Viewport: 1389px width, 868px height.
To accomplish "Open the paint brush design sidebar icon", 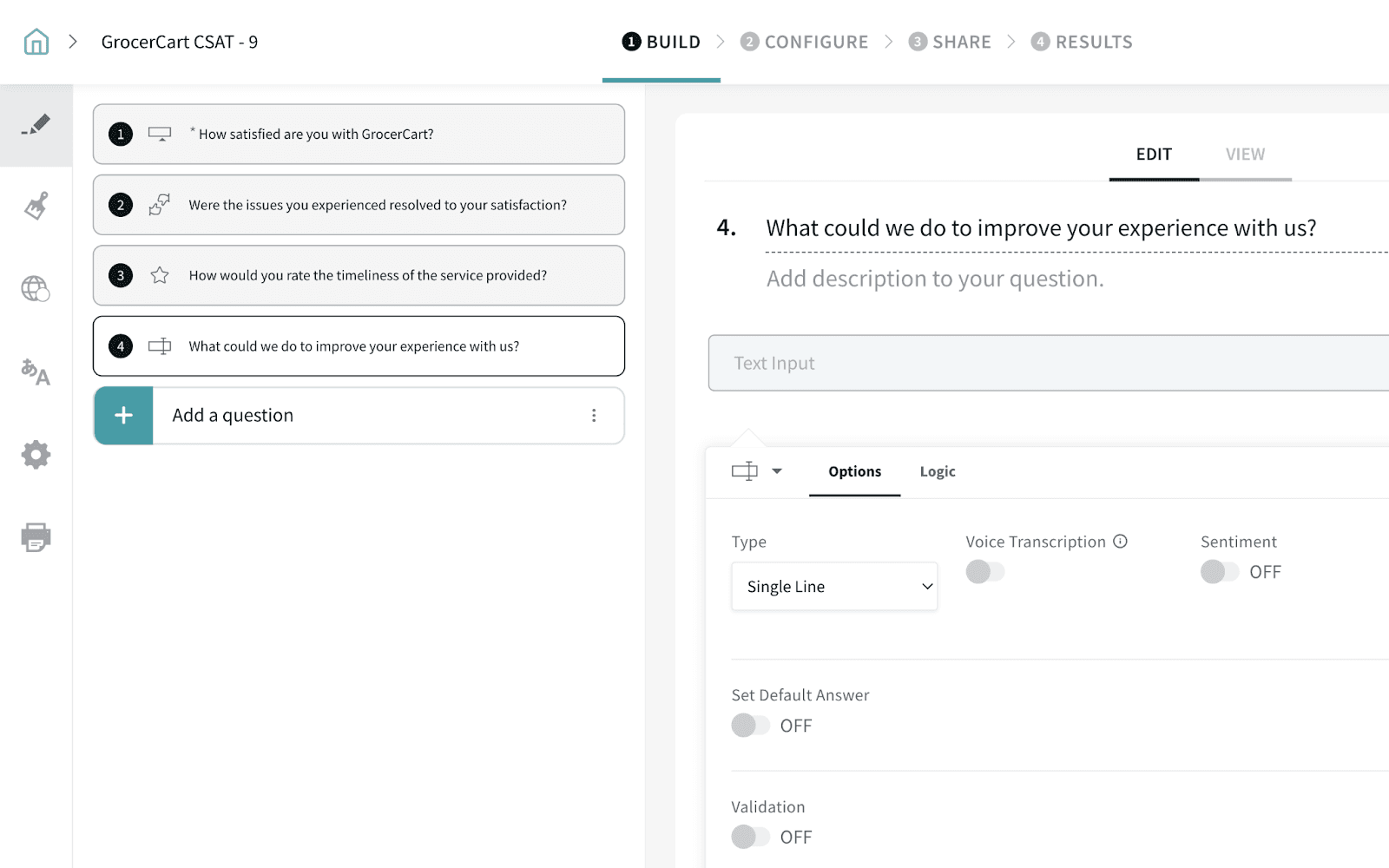I will tap(36, 207).
